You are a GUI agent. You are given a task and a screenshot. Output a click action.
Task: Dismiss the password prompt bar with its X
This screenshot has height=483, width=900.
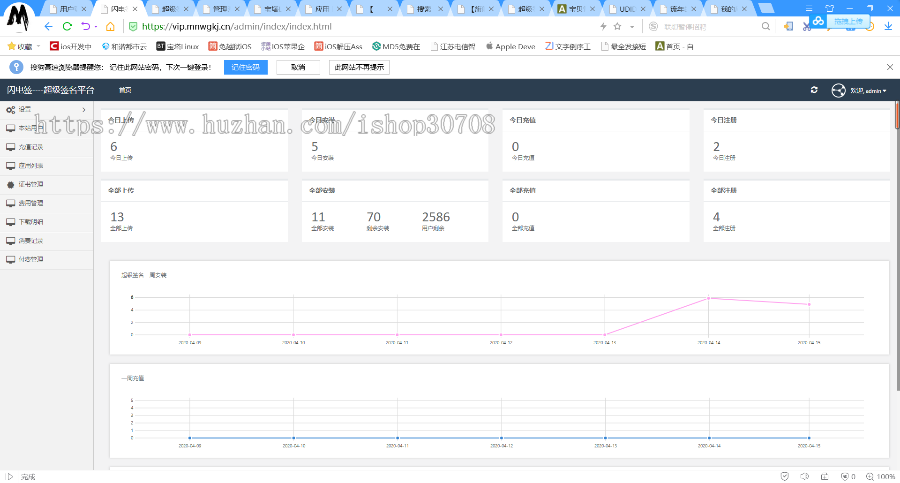(890, 67)
